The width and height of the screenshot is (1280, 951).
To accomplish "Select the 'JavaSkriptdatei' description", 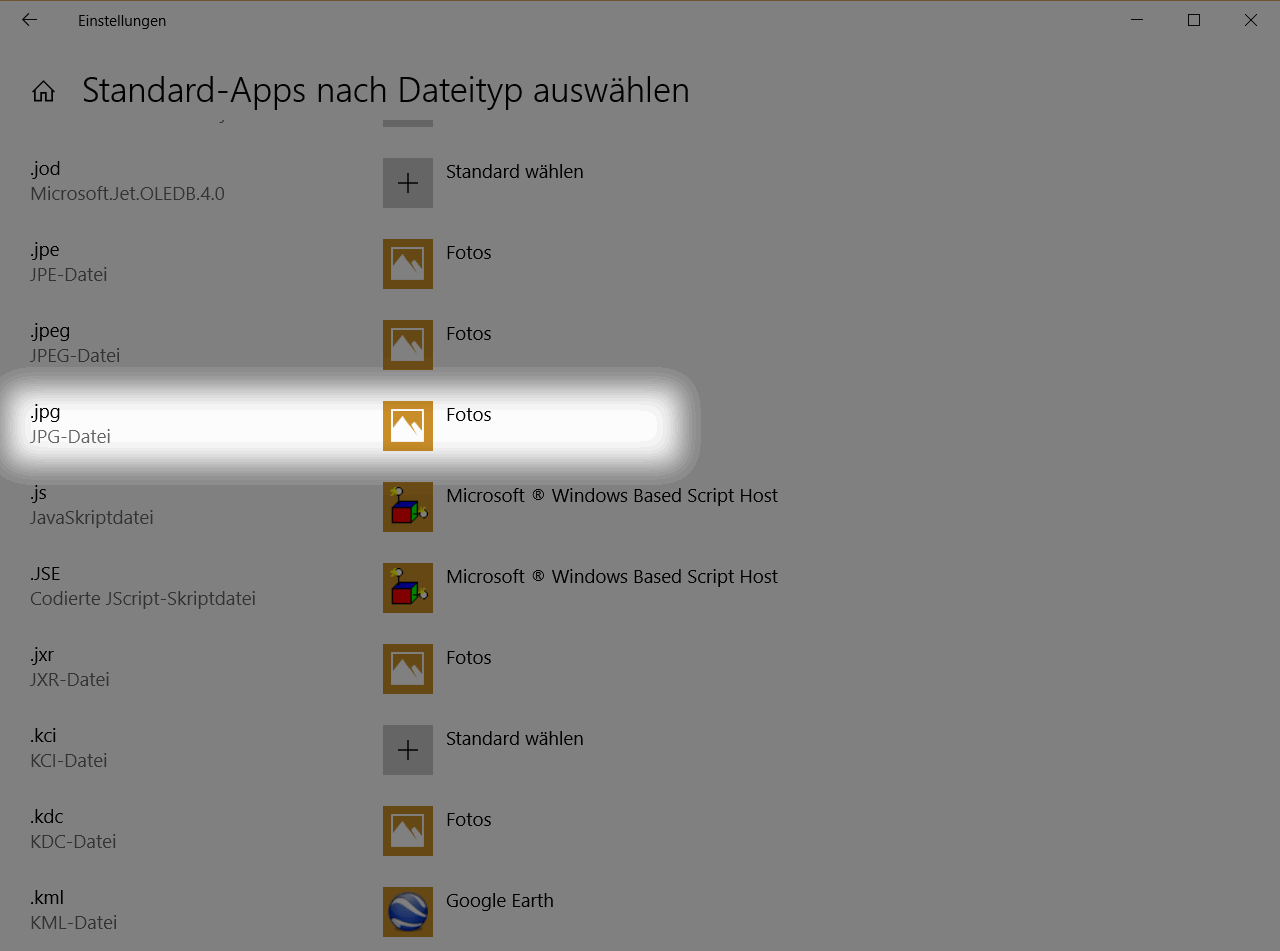I will (92, 518).
